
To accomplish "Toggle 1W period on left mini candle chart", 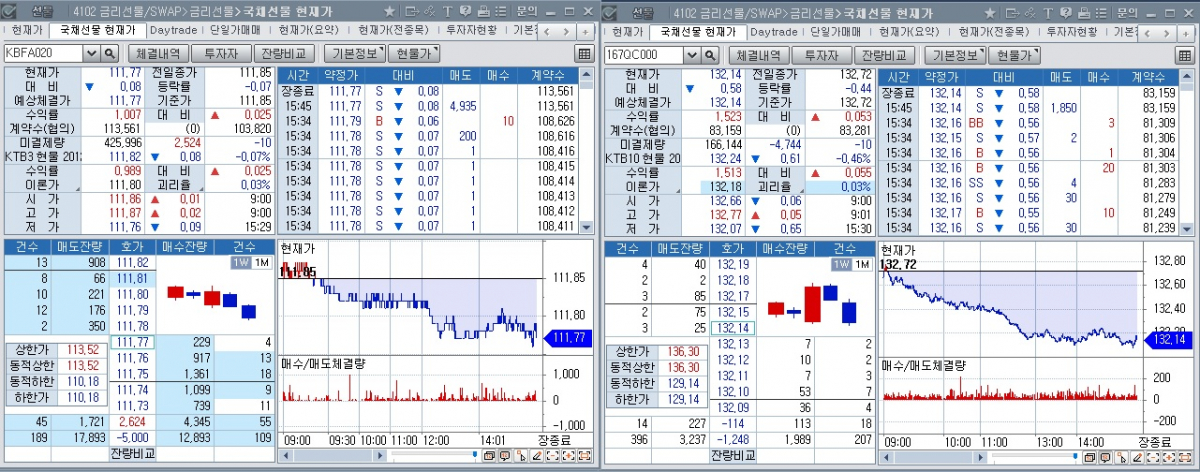I will pyautogui.click(x=240, y=262).
